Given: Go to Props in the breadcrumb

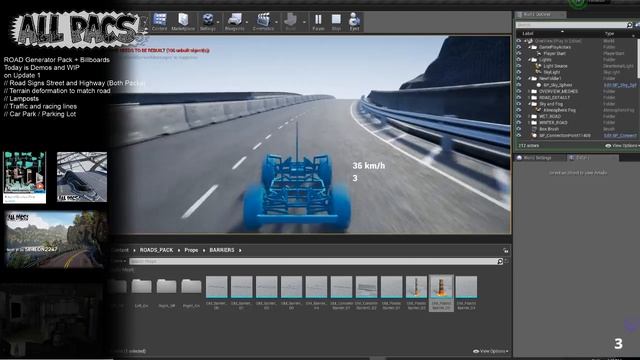Looking at the screenshot, I should coord(191,250).
